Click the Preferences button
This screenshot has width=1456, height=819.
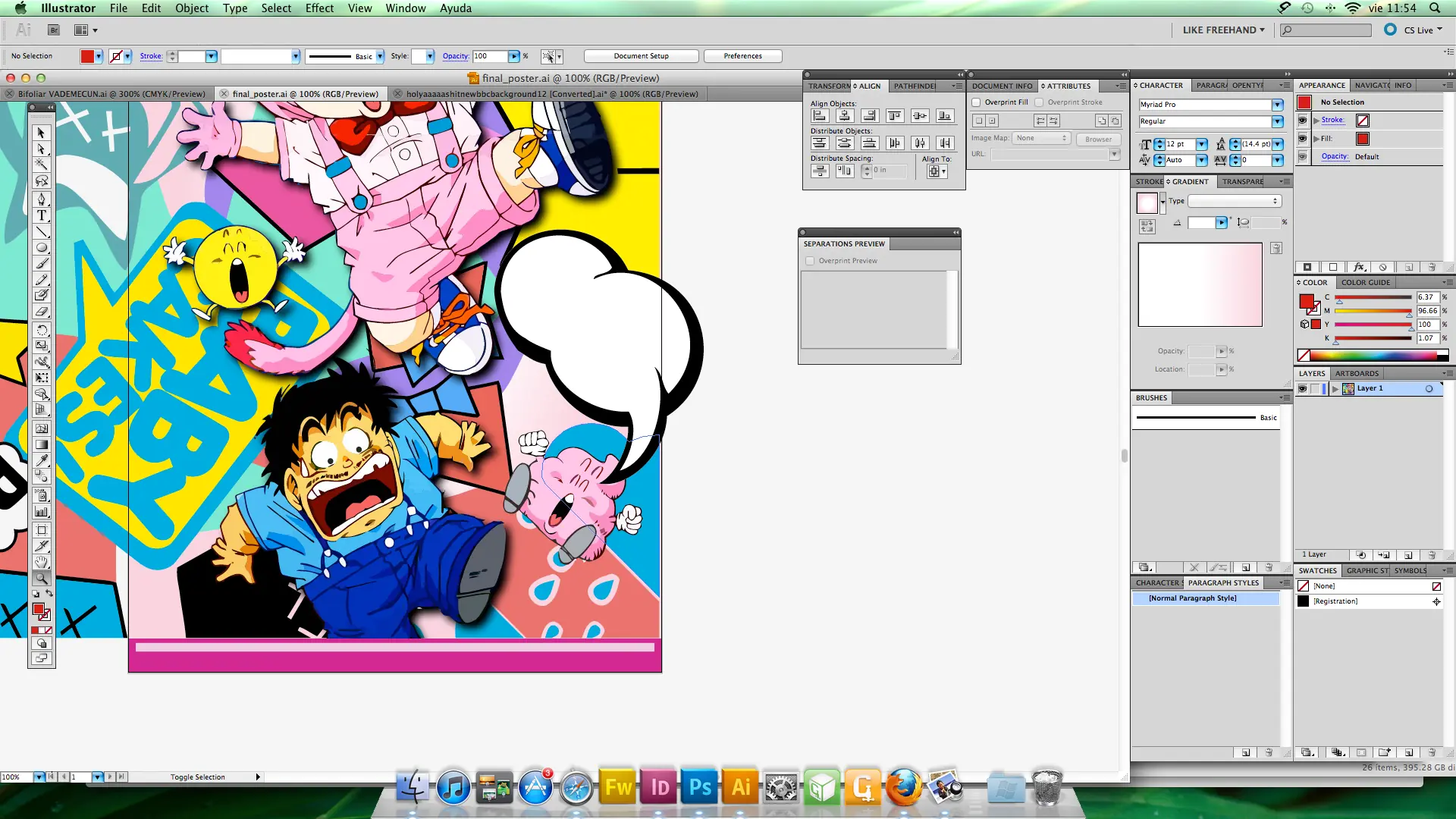tap(743, 56)
